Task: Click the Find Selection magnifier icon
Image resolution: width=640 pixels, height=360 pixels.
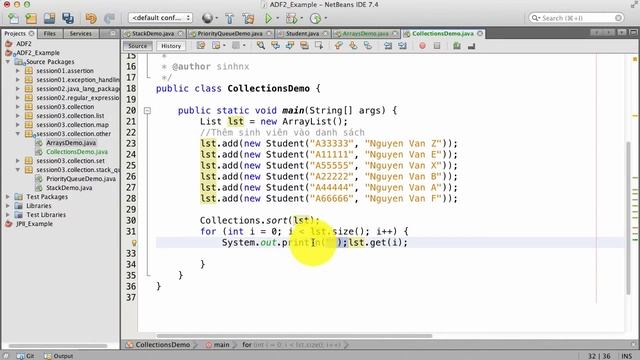Action: tap(261, 46)
